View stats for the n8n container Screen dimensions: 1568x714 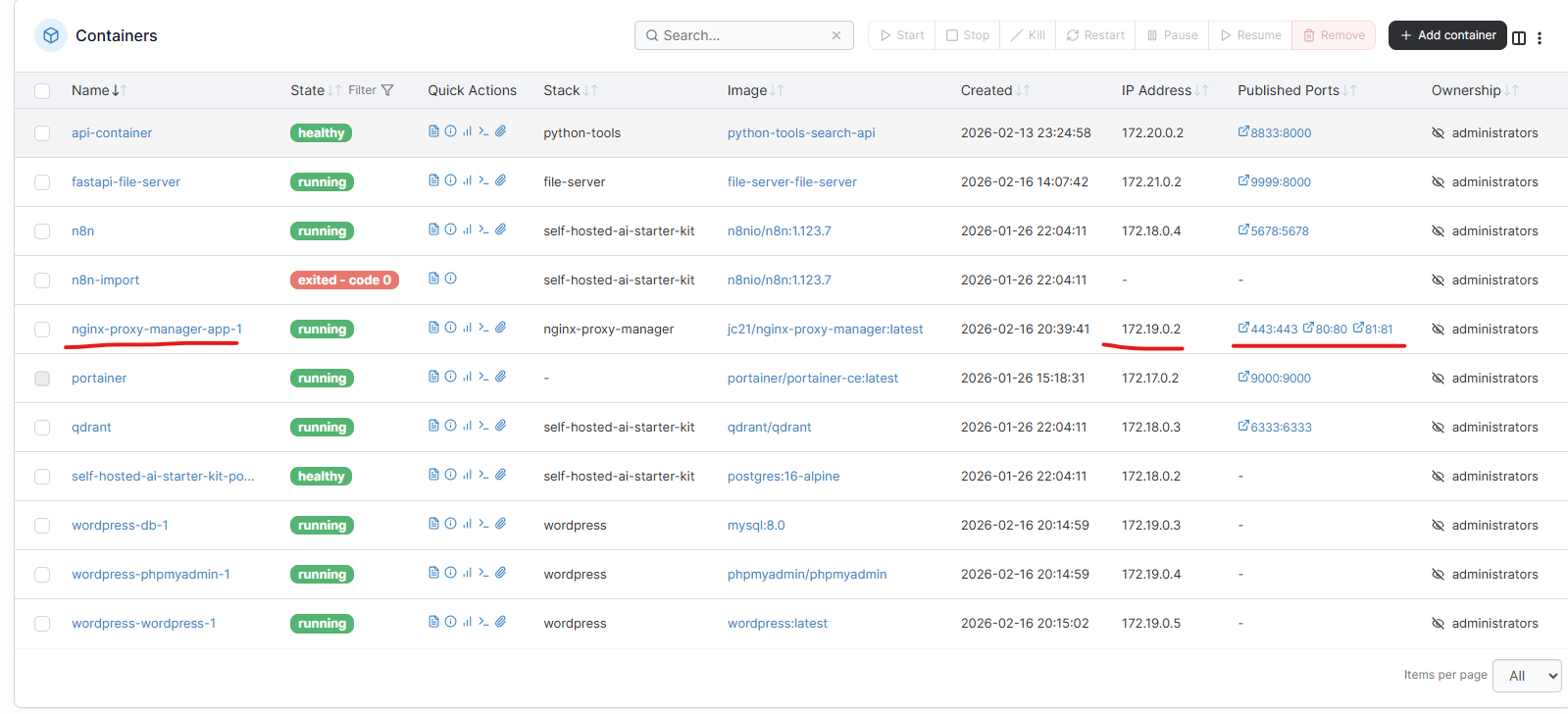tap(467, 229)
